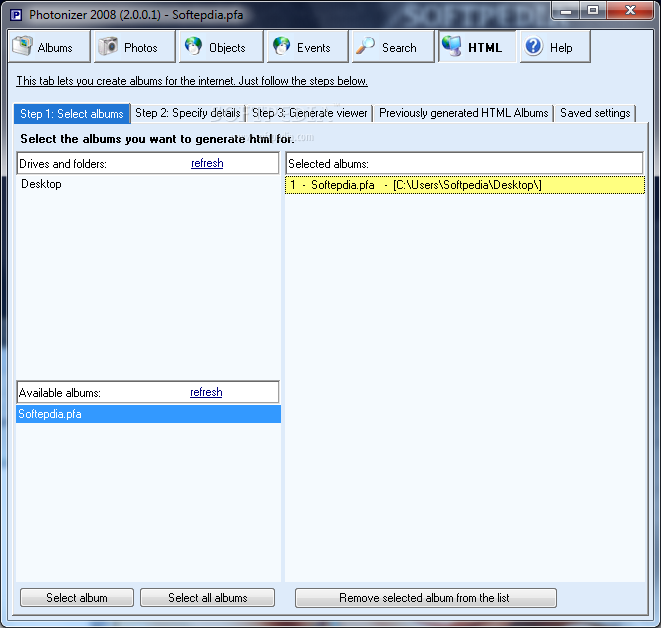Open the Search tab label
The width and height of the screenshot is (661, 628).
pyautogui.click(x=399, y=48)
